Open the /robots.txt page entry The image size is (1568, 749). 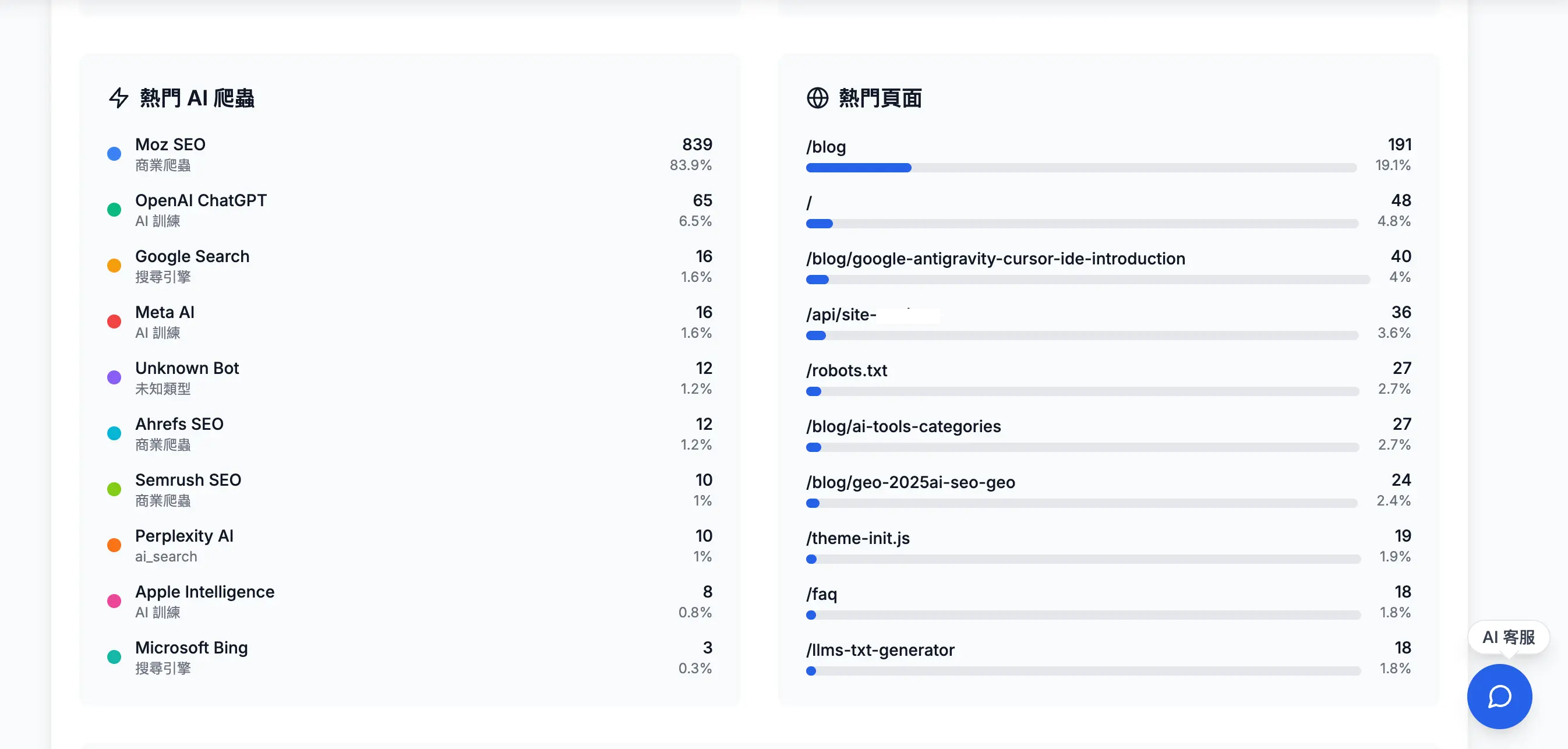[847, 370]
